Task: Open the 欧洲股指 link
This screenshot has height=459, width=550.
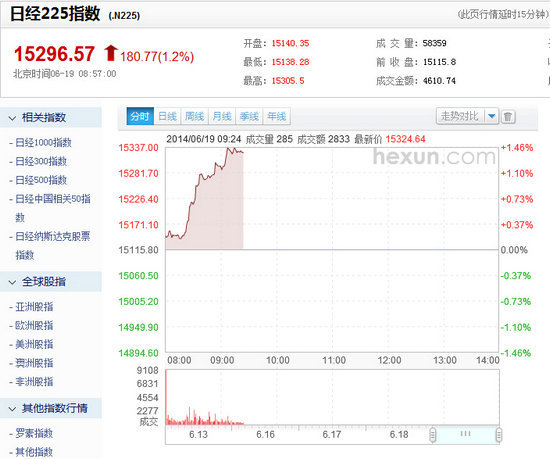Action: click(x=34, y=325)
